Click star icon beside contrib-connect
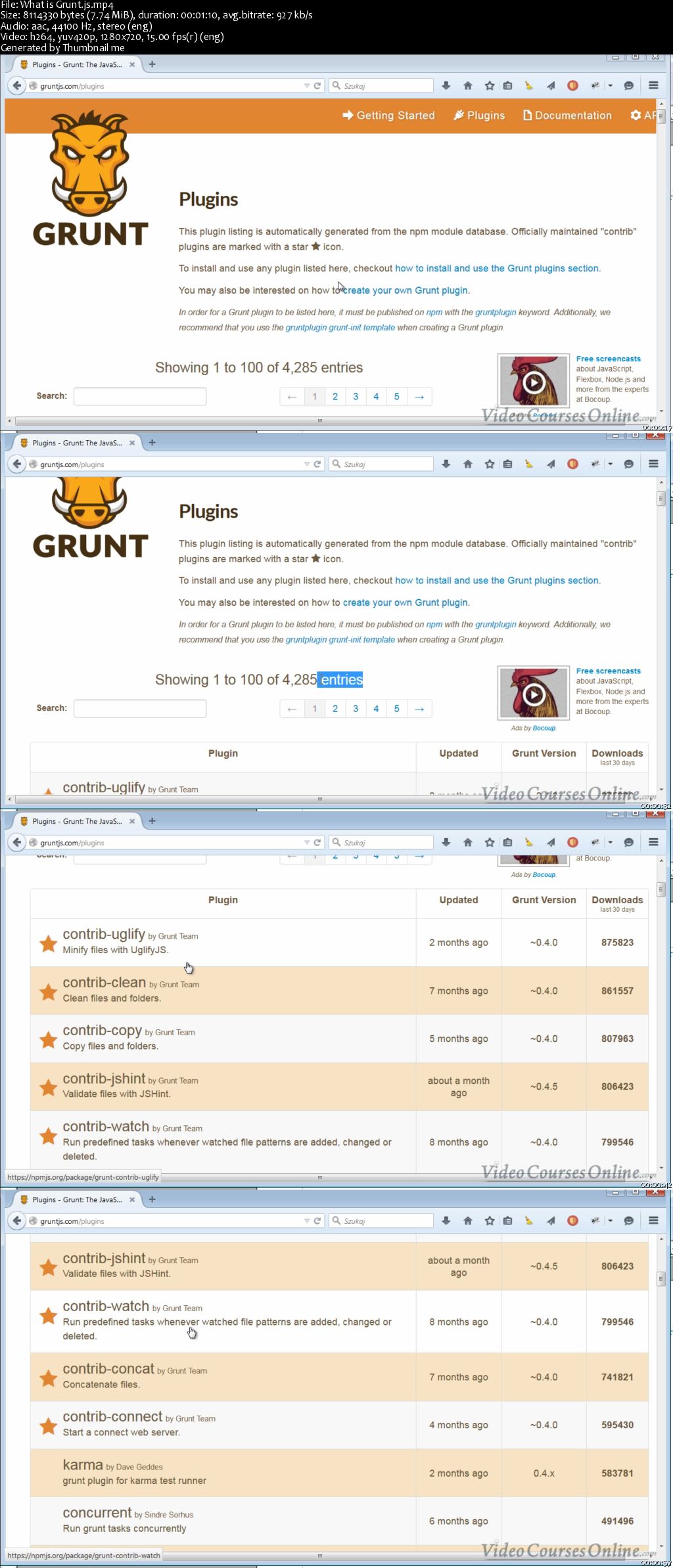 click(x=48, y=1425)
